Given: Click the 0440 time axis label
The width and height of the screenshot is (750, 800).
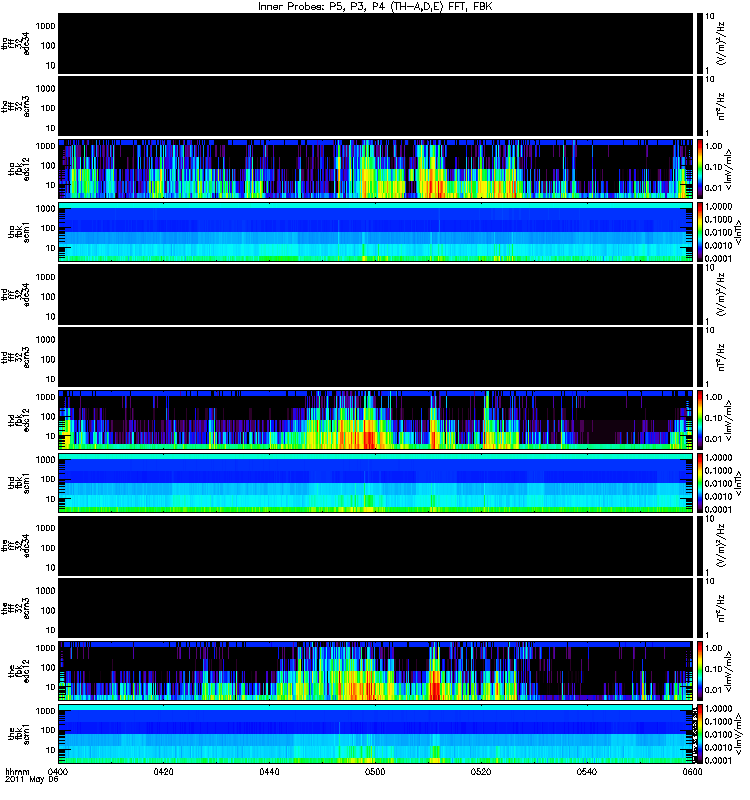Looking at the screenshot, I should click(x=269, y=771).
